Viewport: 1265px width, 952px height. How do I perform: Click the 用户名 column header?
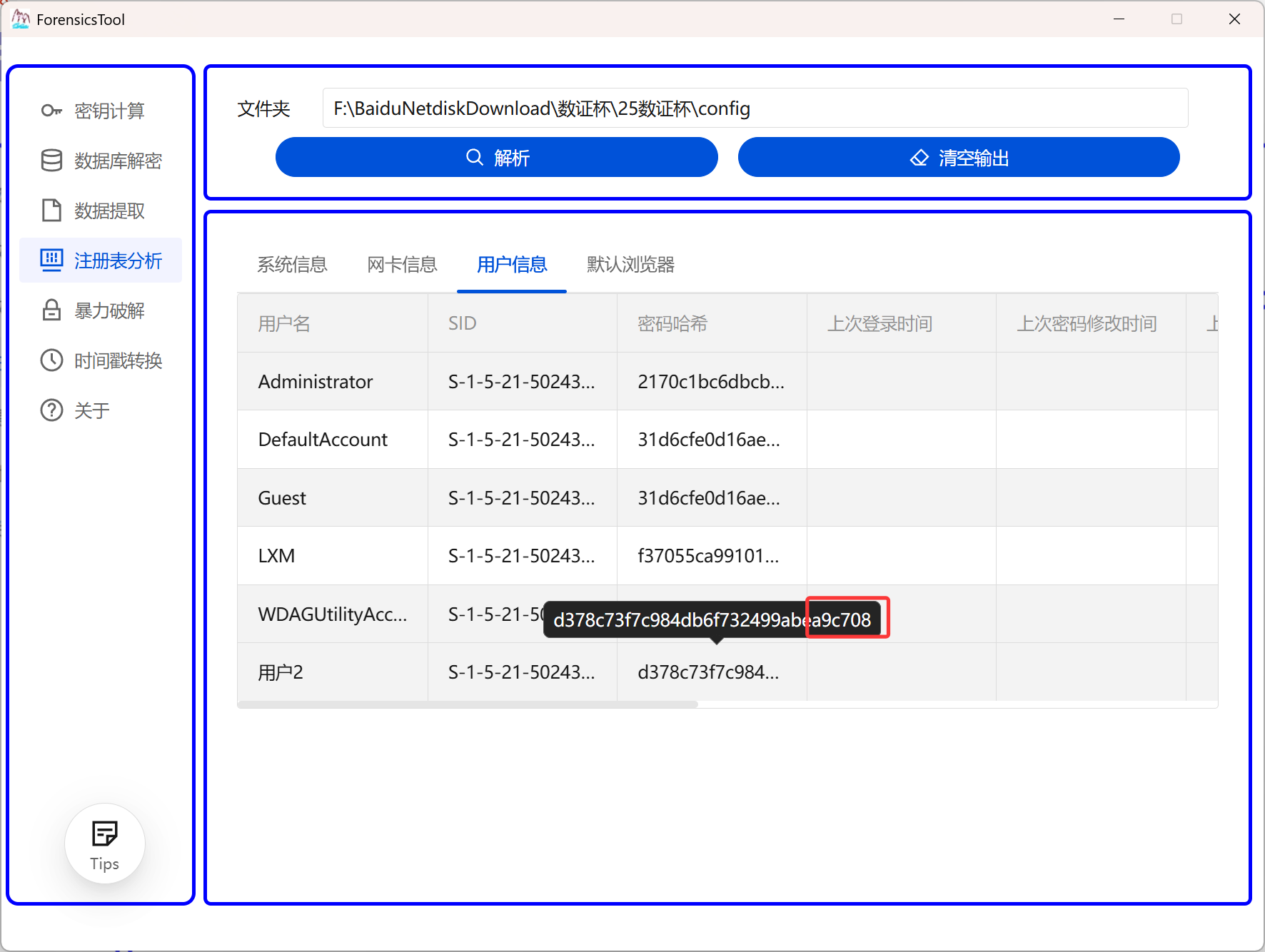pyautogui.click(x=333, y=323)
